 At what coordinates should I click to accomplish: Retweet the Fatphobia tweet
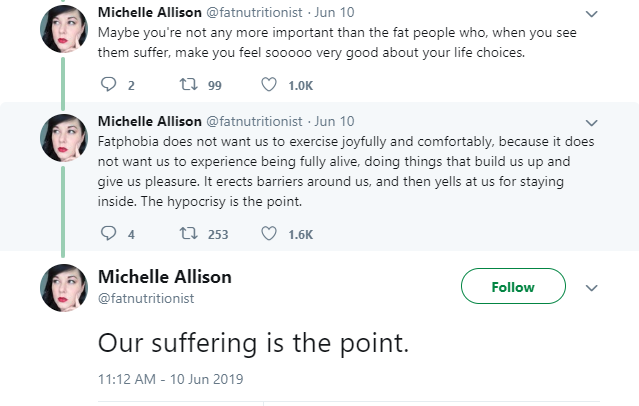[187, 234]
